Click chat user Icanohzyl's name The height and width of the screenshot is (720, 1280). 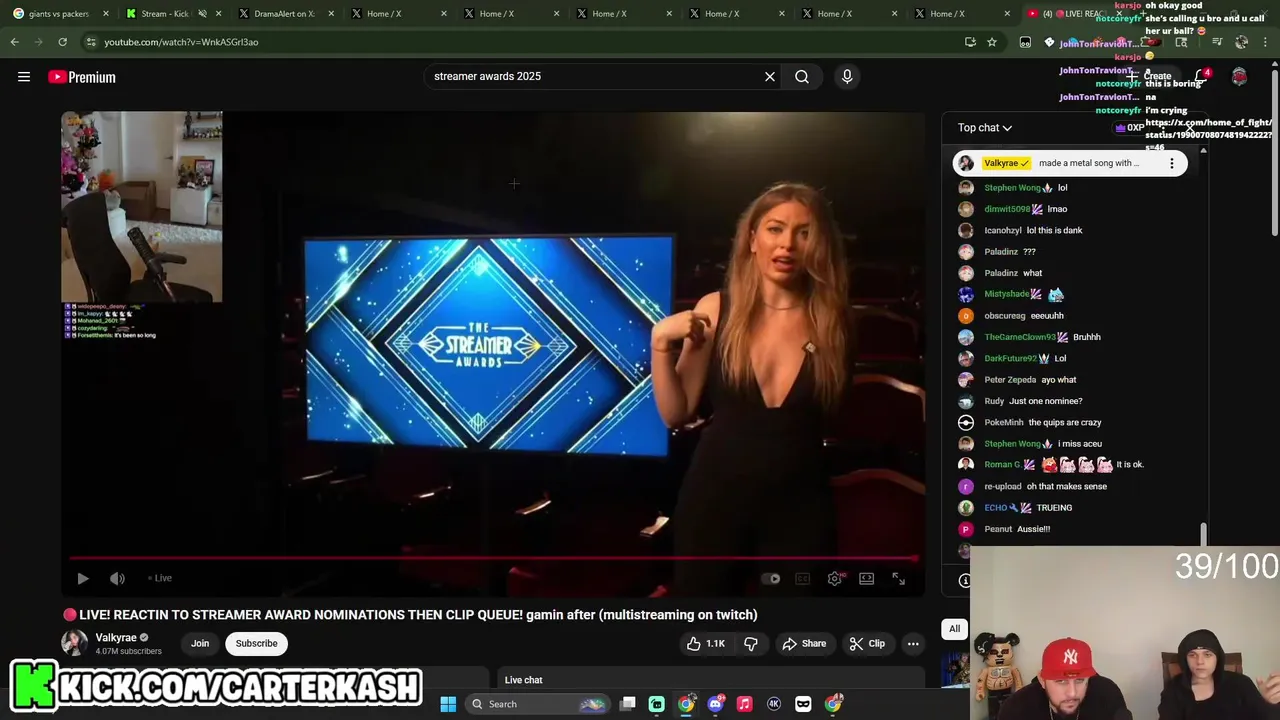1003,230
